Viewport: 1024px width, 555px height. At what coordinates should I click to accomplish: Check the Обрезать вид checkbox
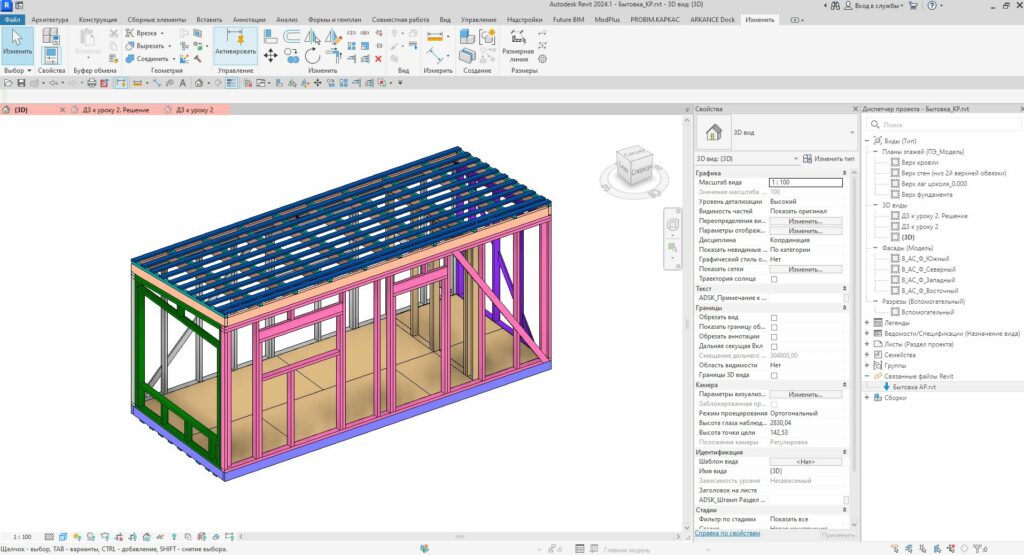click(x=774, y=317)
